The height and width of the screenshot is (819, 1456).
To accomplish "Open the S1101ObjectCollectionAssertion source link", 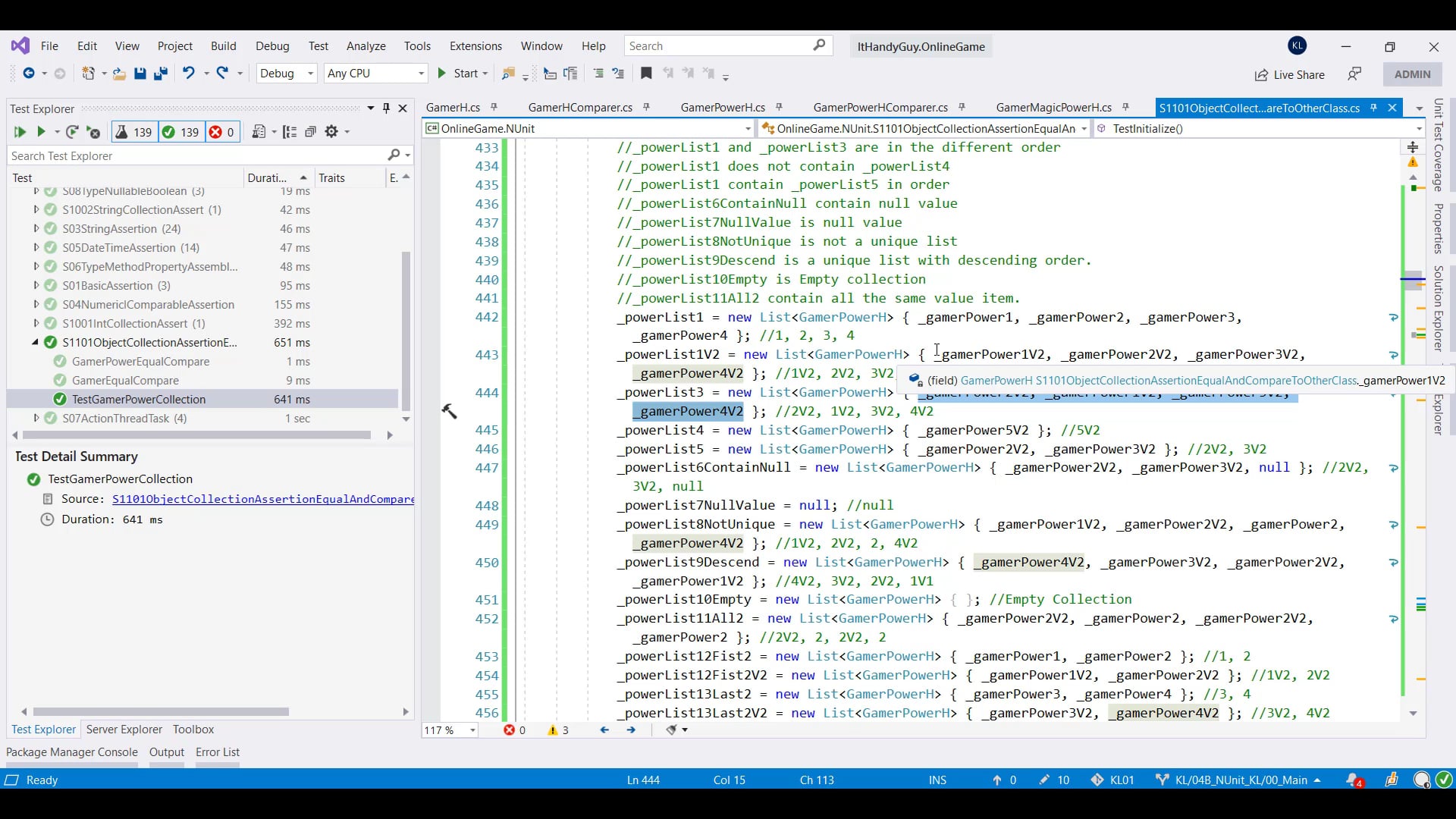I will coord(263,499).
